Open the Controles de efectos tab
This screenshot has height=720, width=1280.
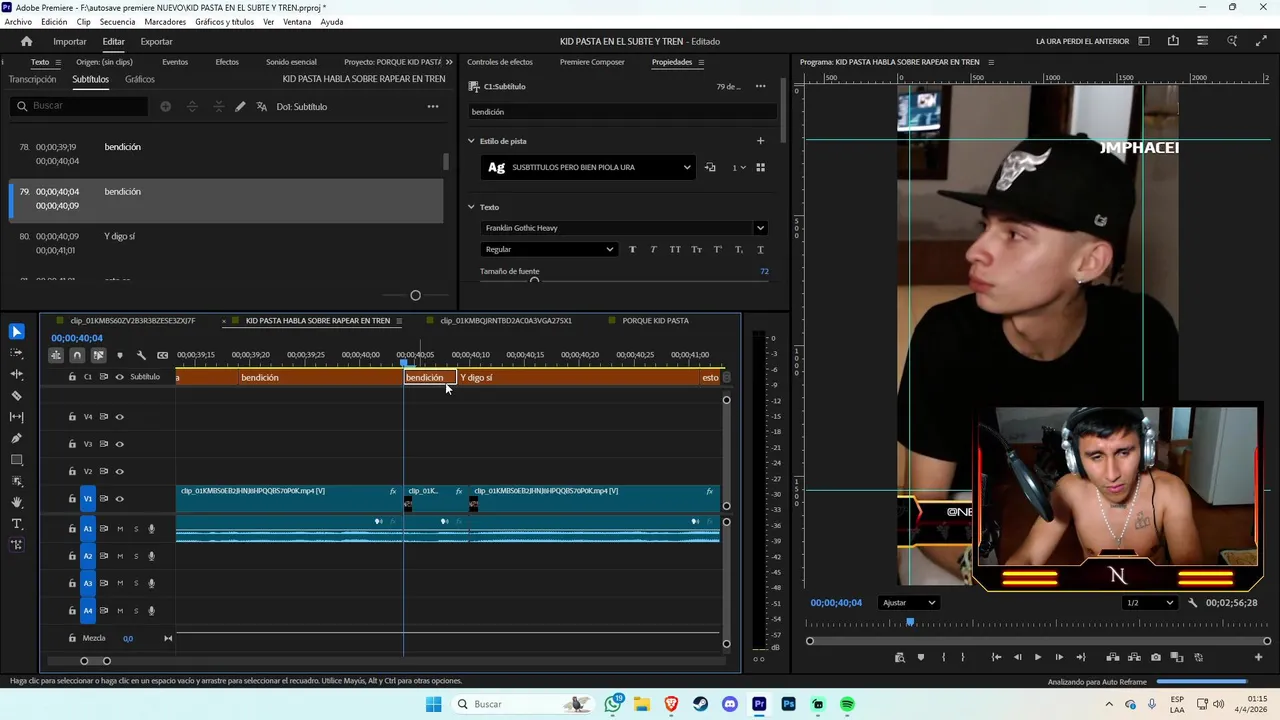[x=500, y=62]
